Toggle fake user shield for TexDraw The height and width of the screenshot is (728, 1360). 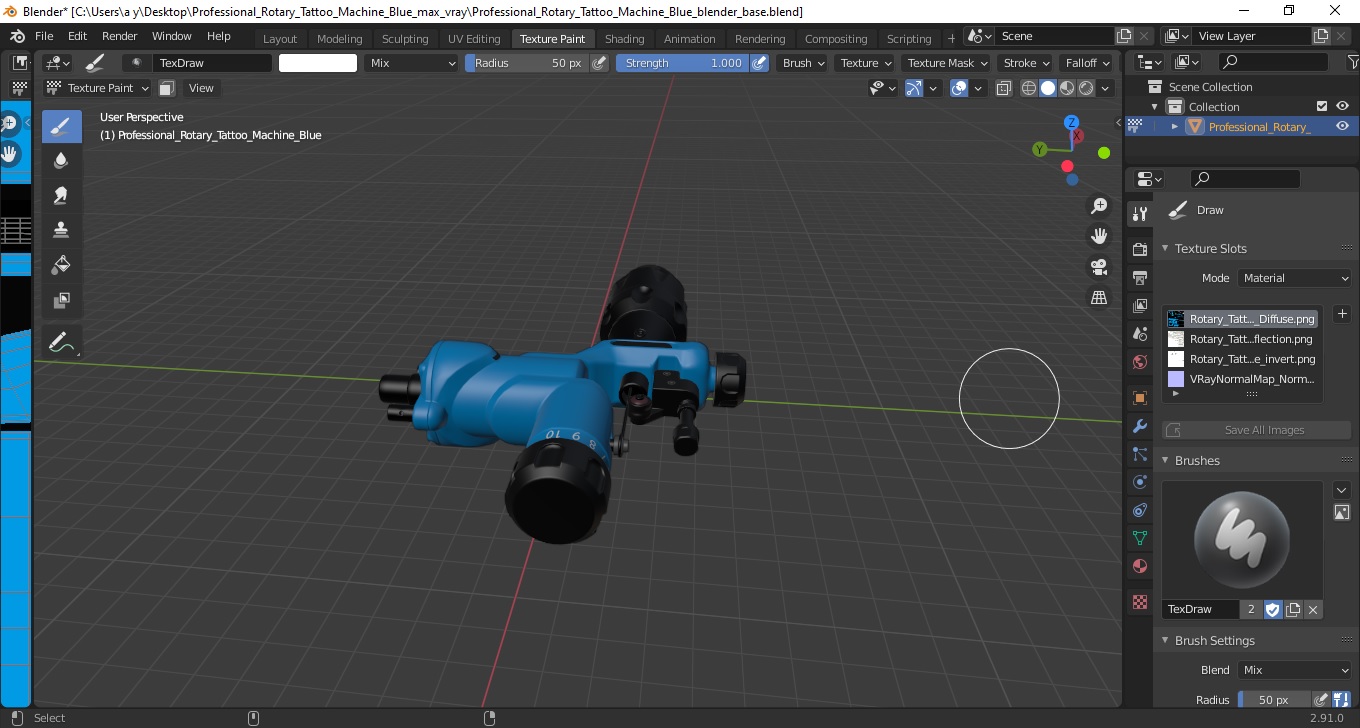tap(1272, 609)
